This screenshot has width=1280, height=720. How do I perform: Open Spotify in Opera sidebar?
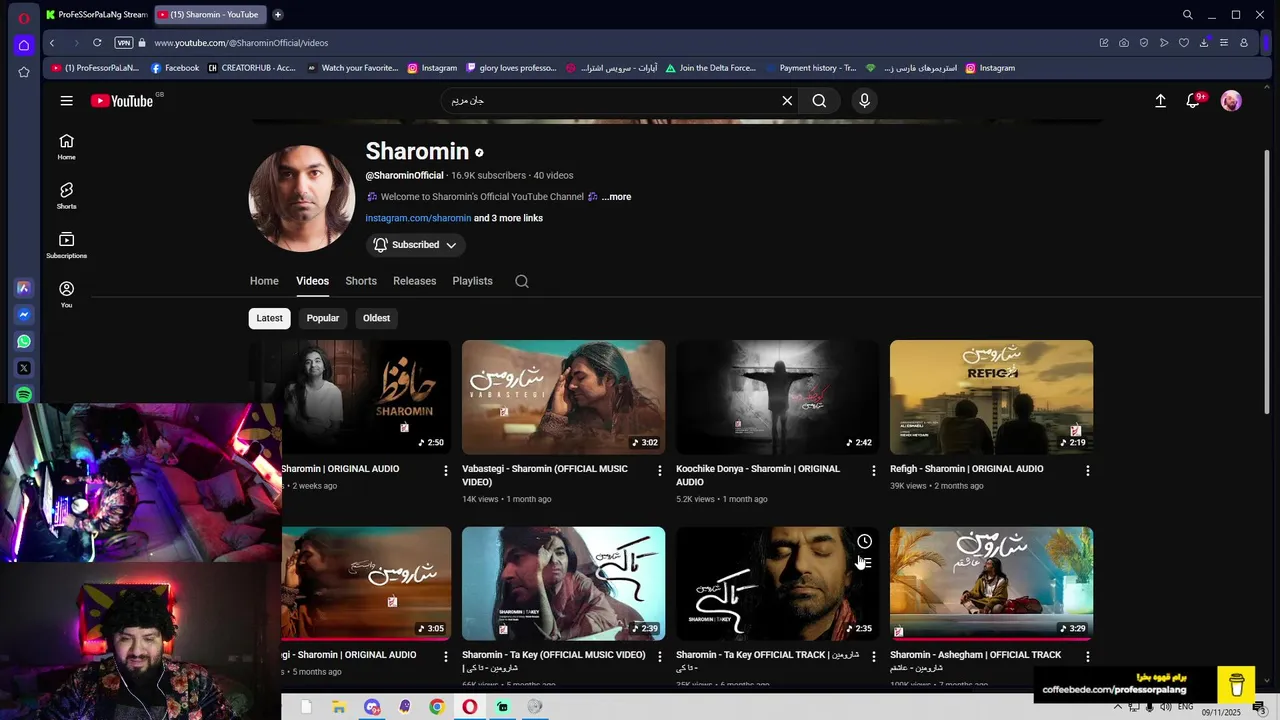24,395
